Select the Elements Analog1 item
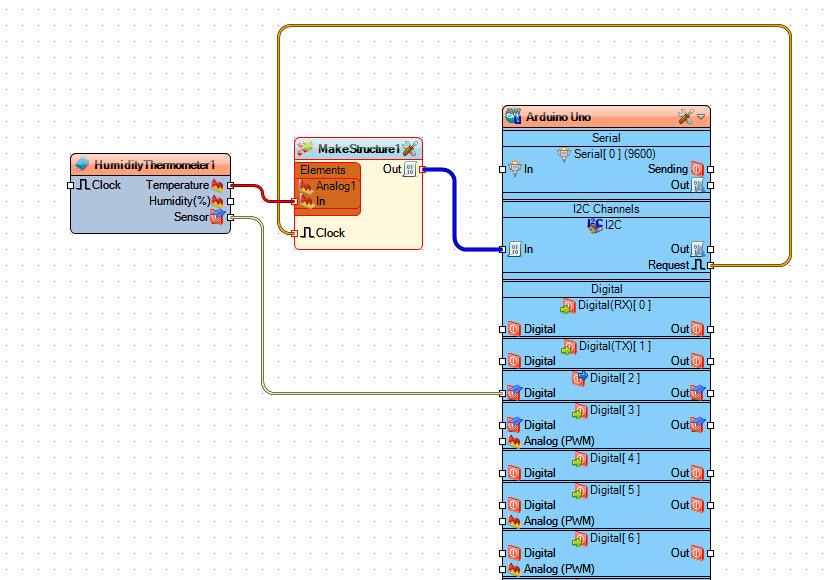Screen dimensions: 838x580 pos(328,185)
